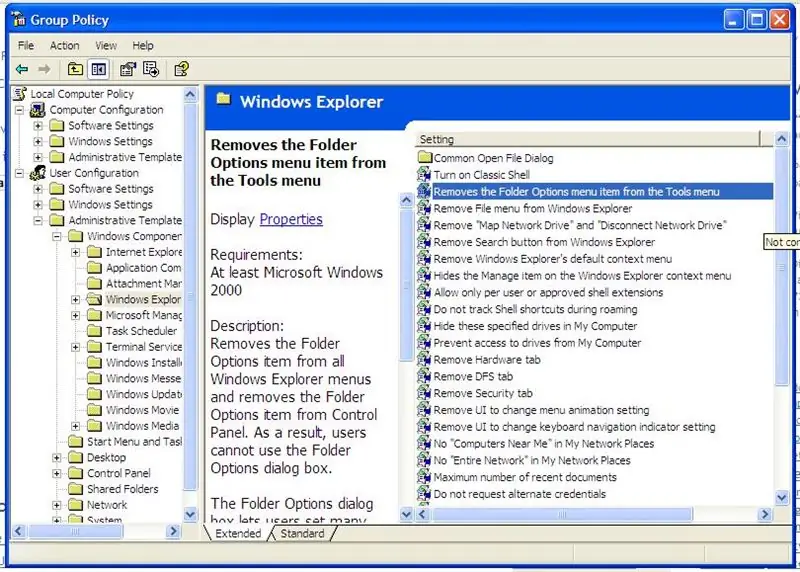This screenshot has width=800, height=572.
Task: Click the Task Scheduler folder icon
Action: (x=94, y=331)
